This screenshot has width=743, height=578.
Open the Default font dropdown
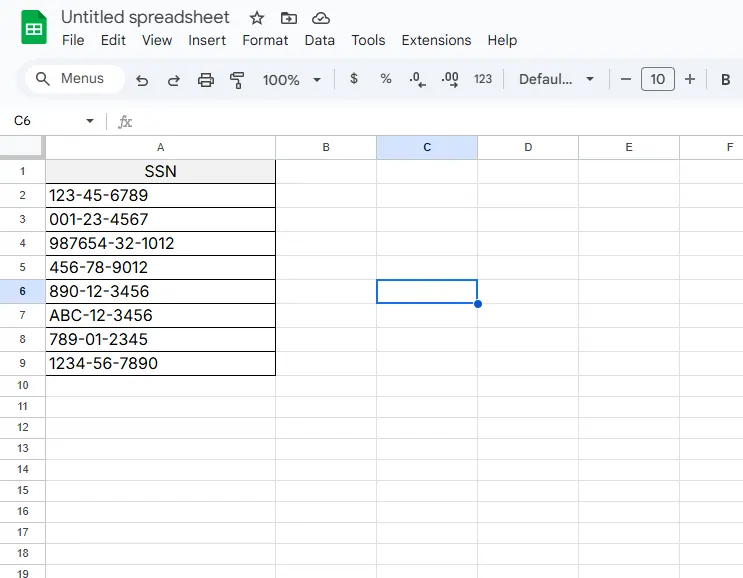point(556,79)
